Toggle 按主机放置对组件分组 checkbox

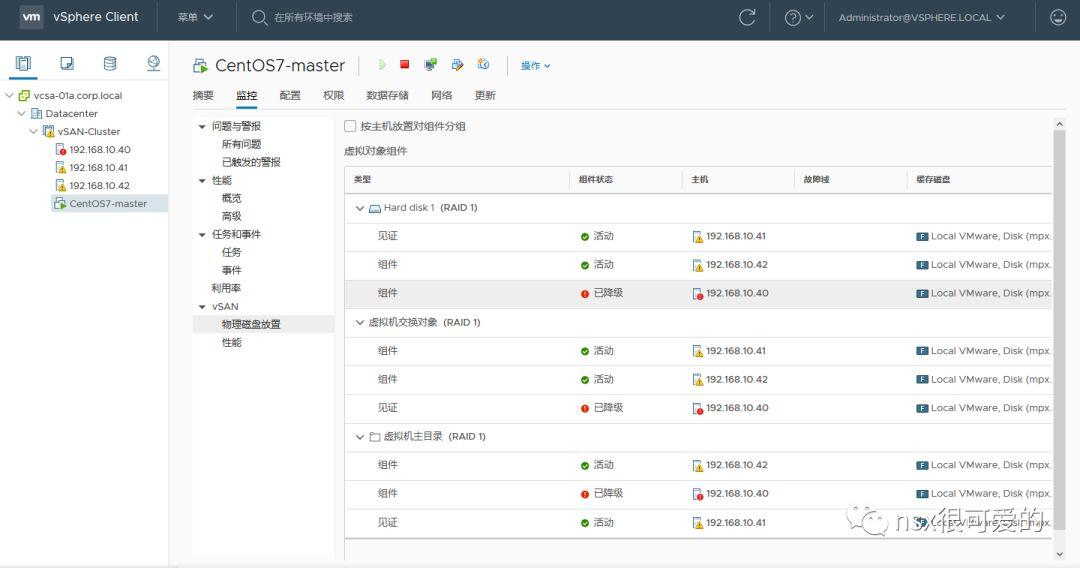click(350, 126)
